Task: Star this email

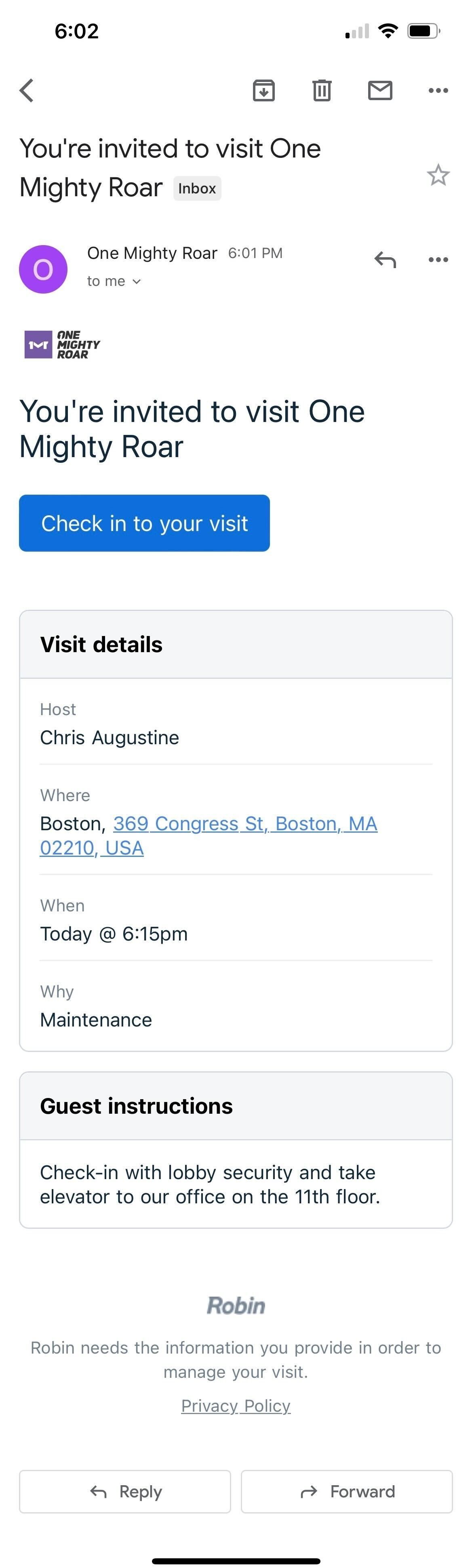Action: pos(438,175)
